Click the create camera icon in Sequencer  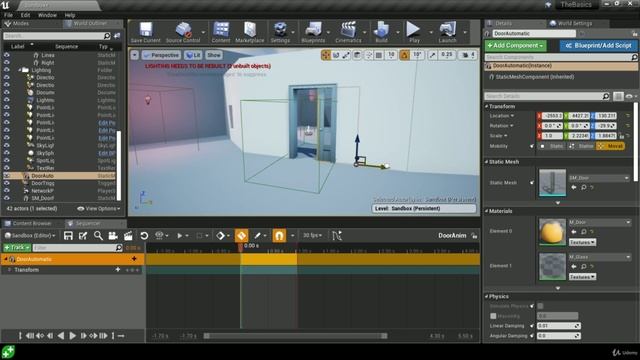113,236
